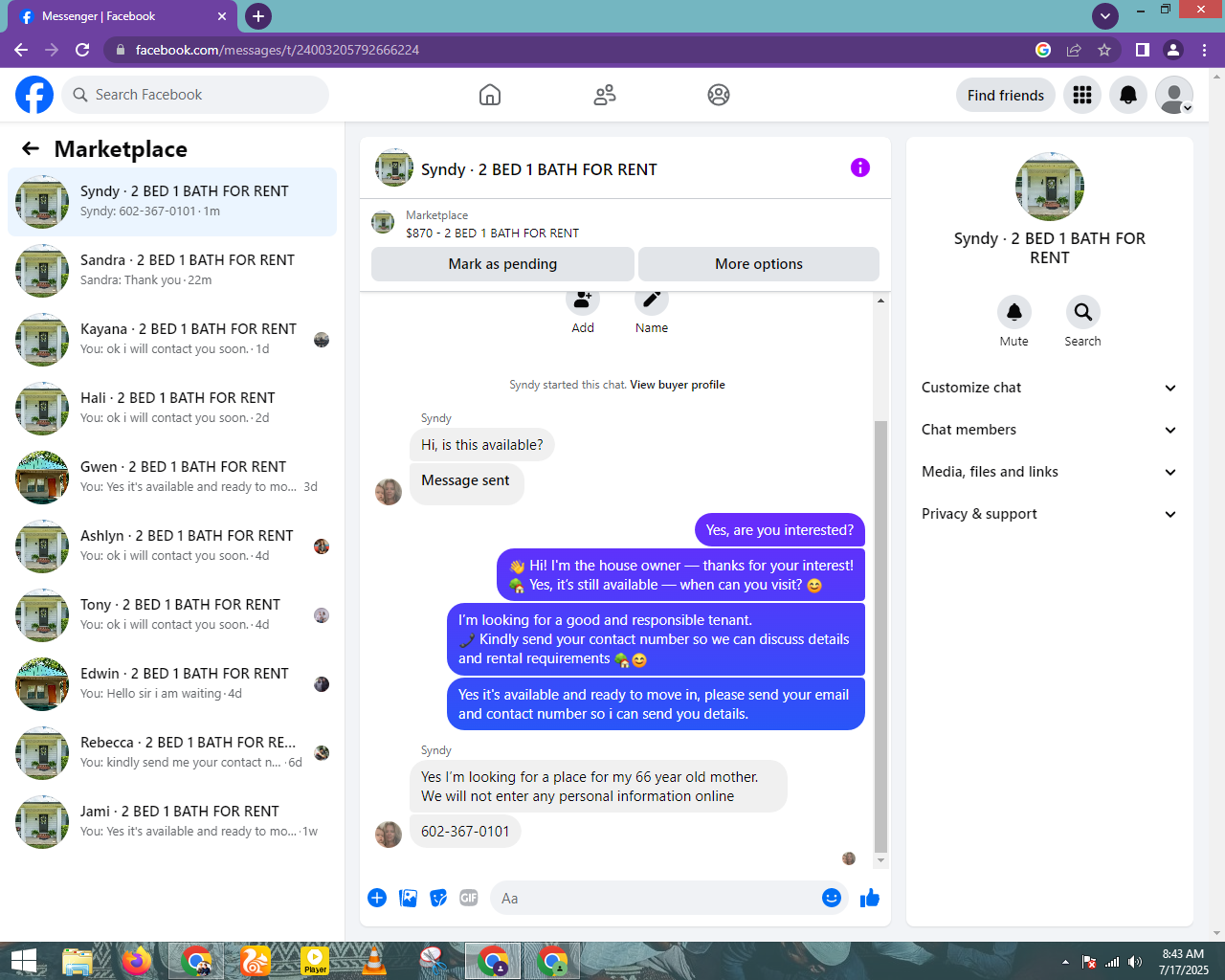Click the Name edit pencil icon
This screenshot has width=1225, height=980.
(652, 300)
